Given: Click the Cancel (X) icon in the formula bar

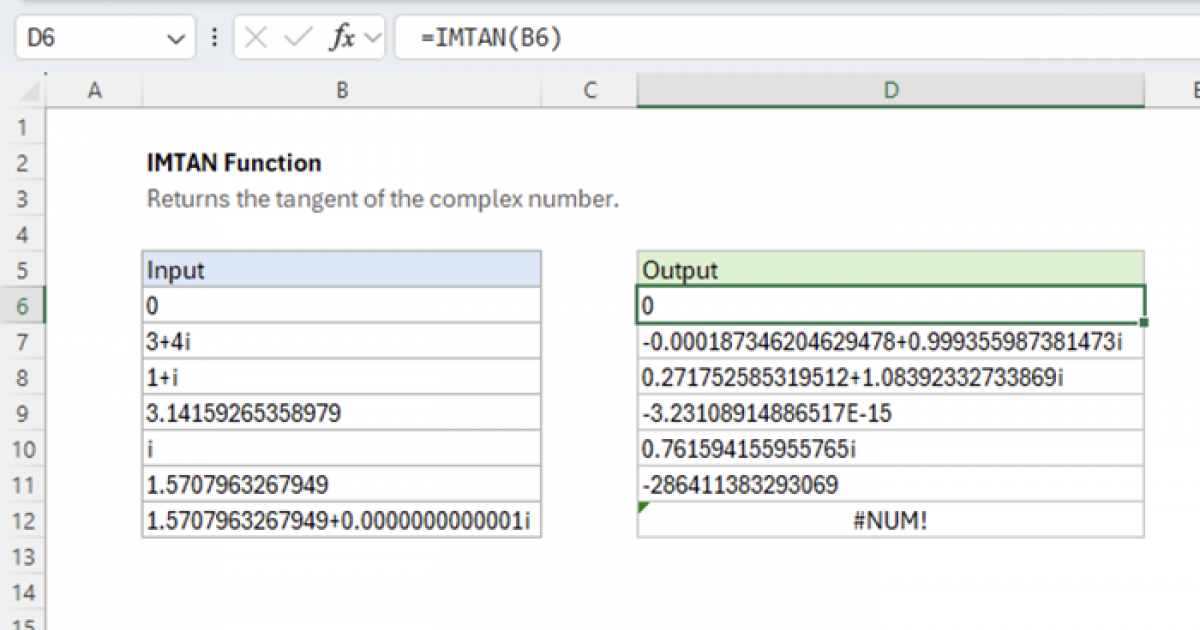Looking at the screenshot, I should [256, 38].
